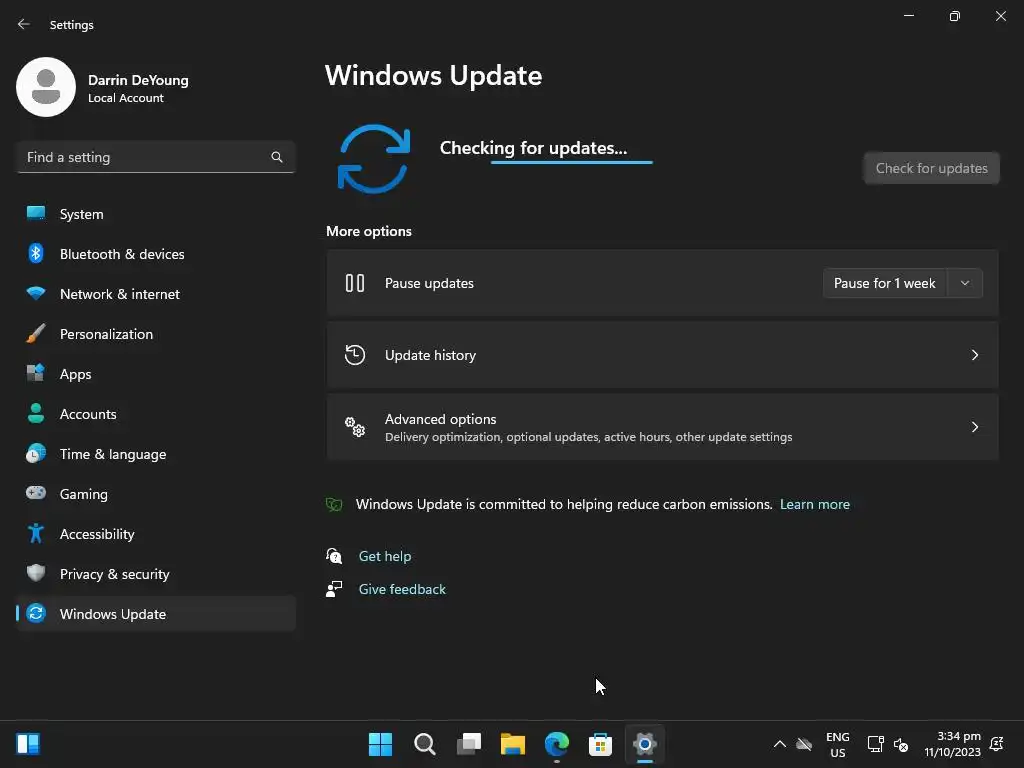Open the clock showing 3:34 pm
Screen dimensions: 1024x768
(952, 744)
